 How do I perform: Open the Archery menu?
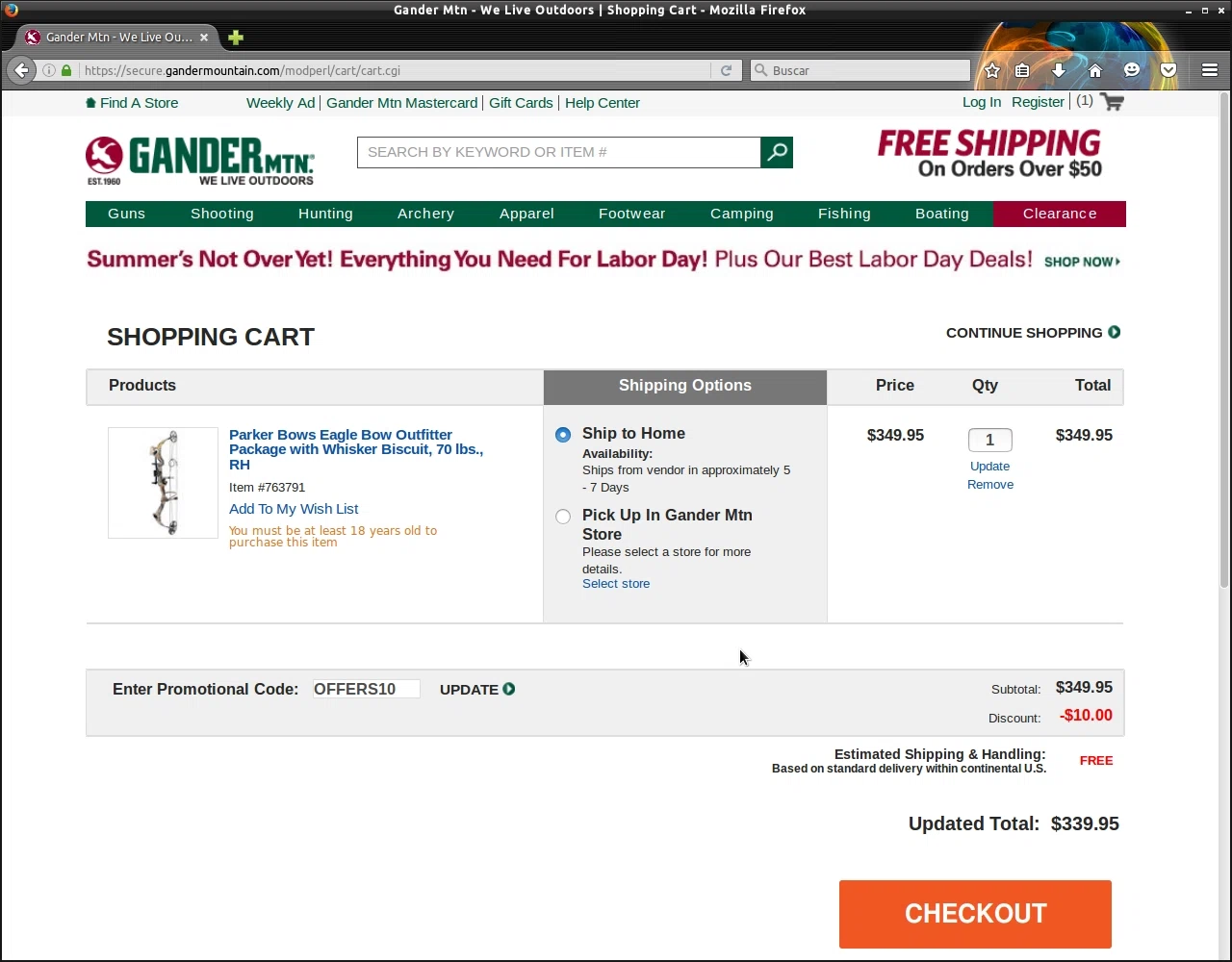coord(425,214)
